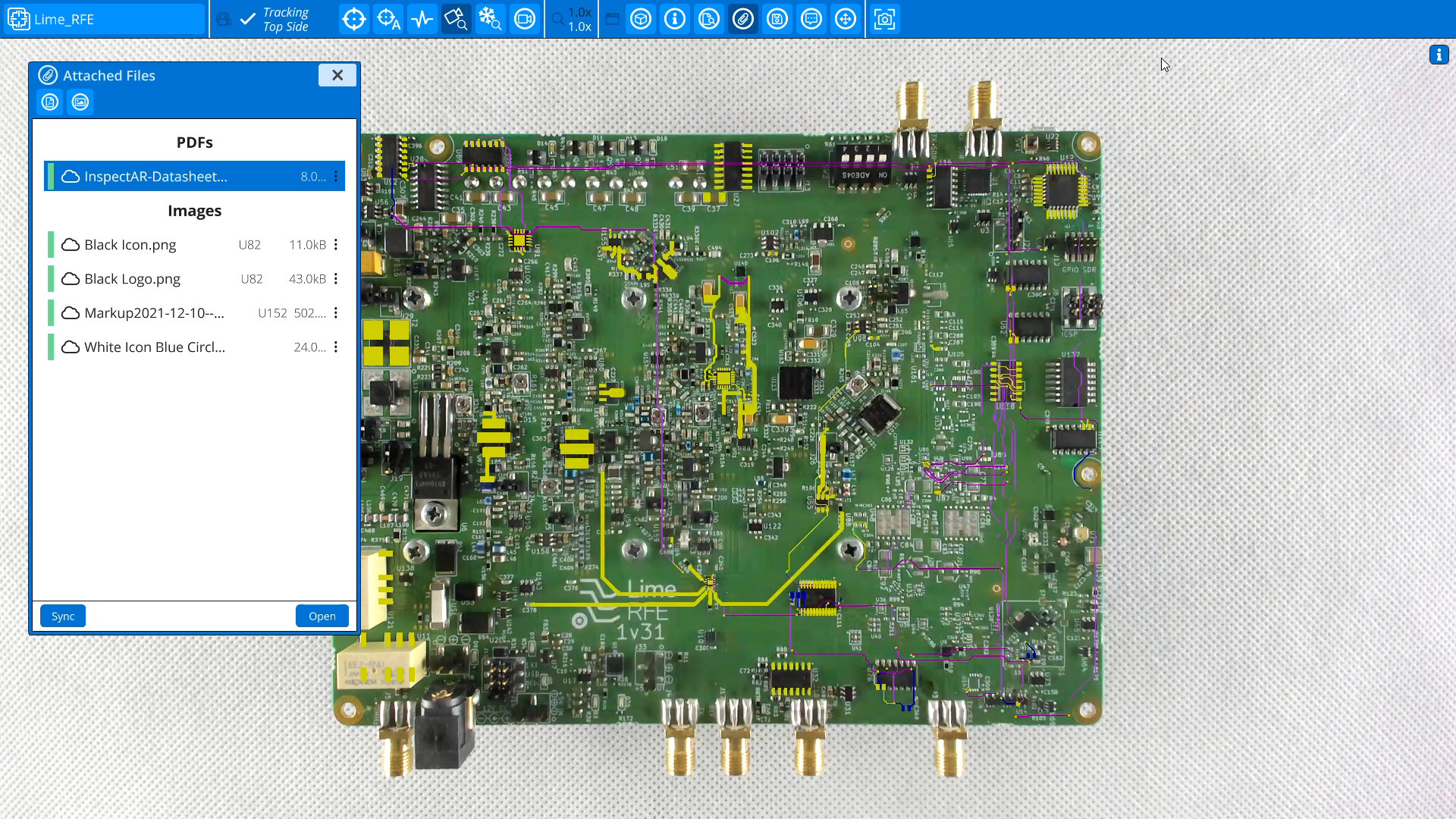Viewport: 1456px width, 819px height.
Task: Expand options for Markup2021-12-10 image
Action: (x=336, y=312)
